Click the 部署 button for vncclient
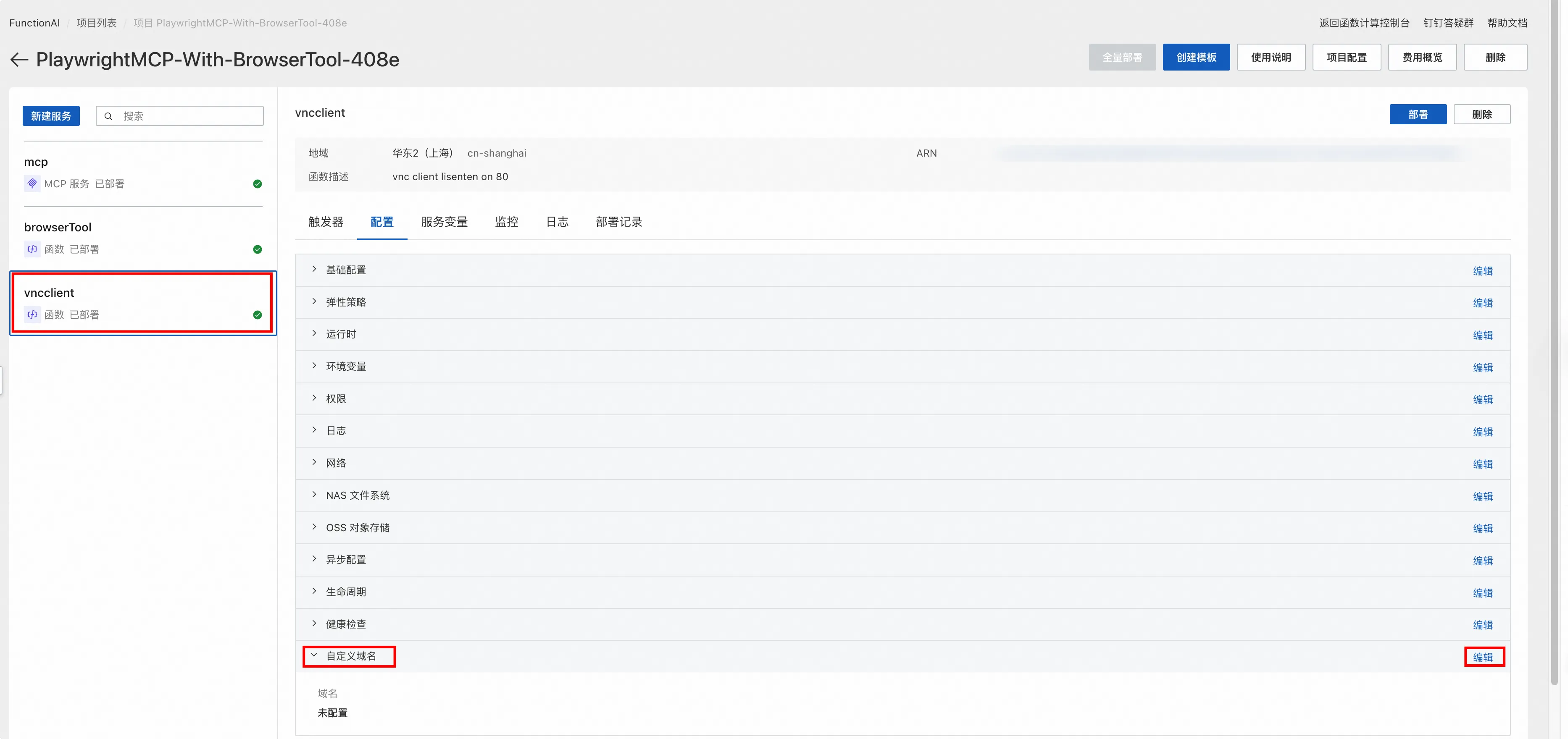This screenshot has width=1568, height=739. 1418,114
